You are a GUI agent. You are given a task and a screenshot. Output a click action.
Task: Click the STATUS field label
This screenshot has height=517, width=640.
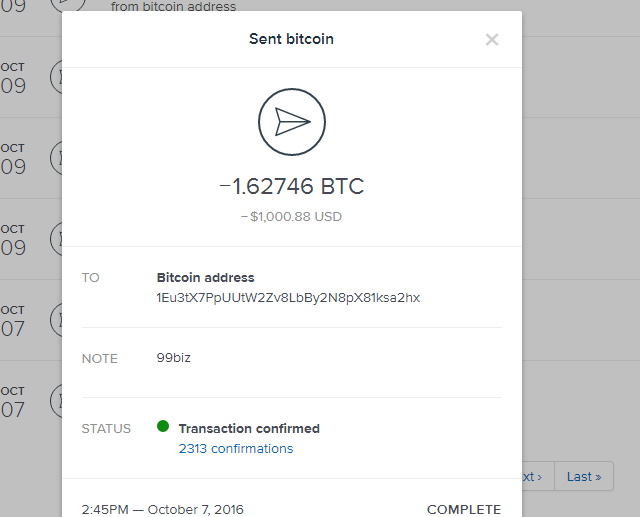(x=106, y=428)
